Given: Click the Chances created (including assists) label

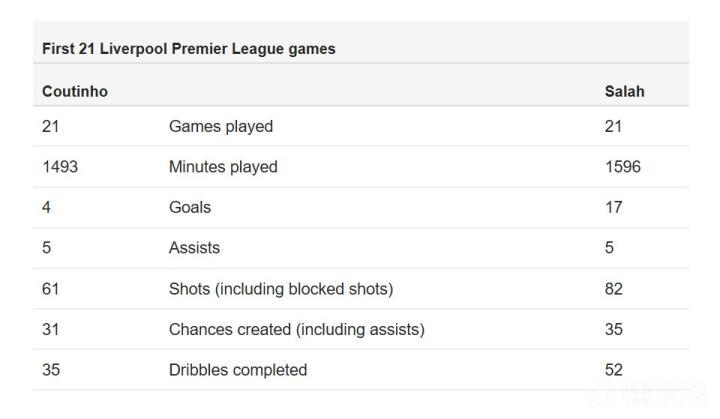Looking at the screenshot, I should click(296, 329).
